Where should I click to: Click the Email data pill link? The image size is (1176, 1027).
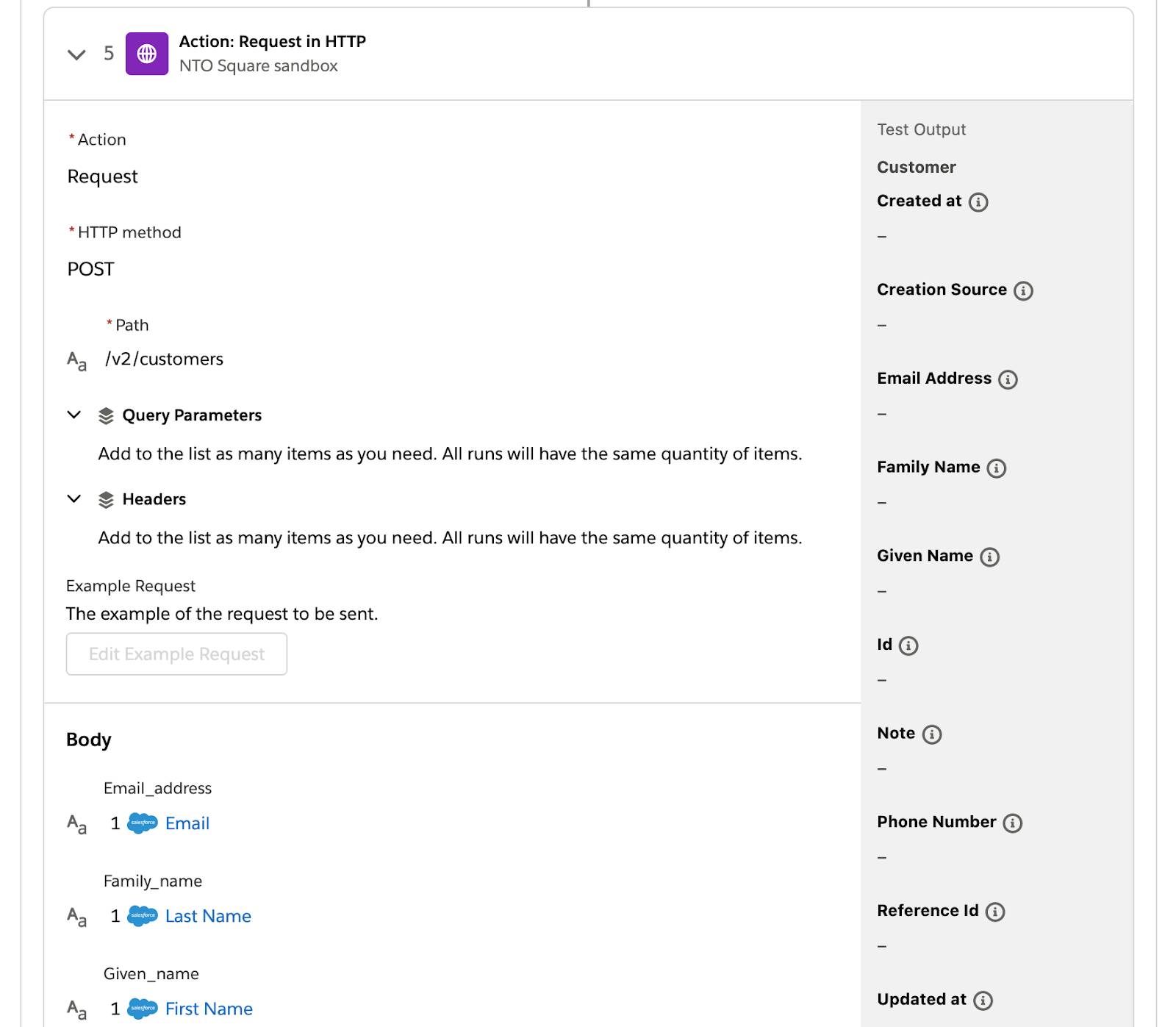point(187,823)
